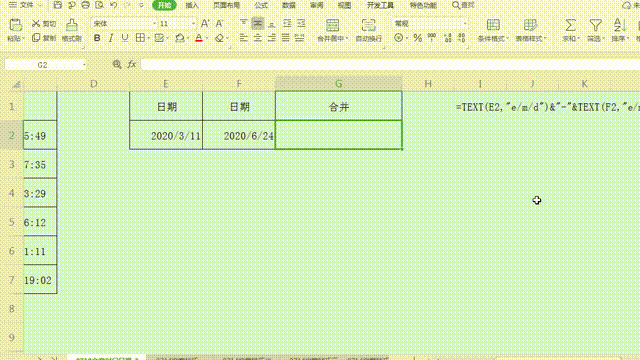Click the distributed alignment icon
Screen dimensions: 640x360
point(300,38)
